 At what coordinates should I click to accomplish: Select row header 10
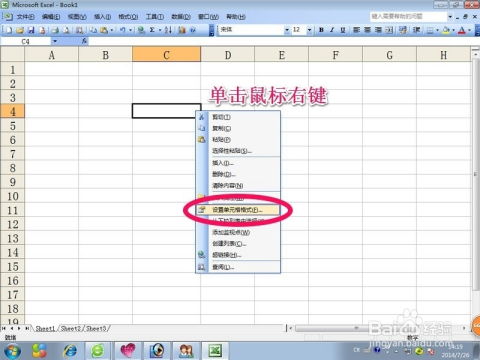tap(13, 196)
